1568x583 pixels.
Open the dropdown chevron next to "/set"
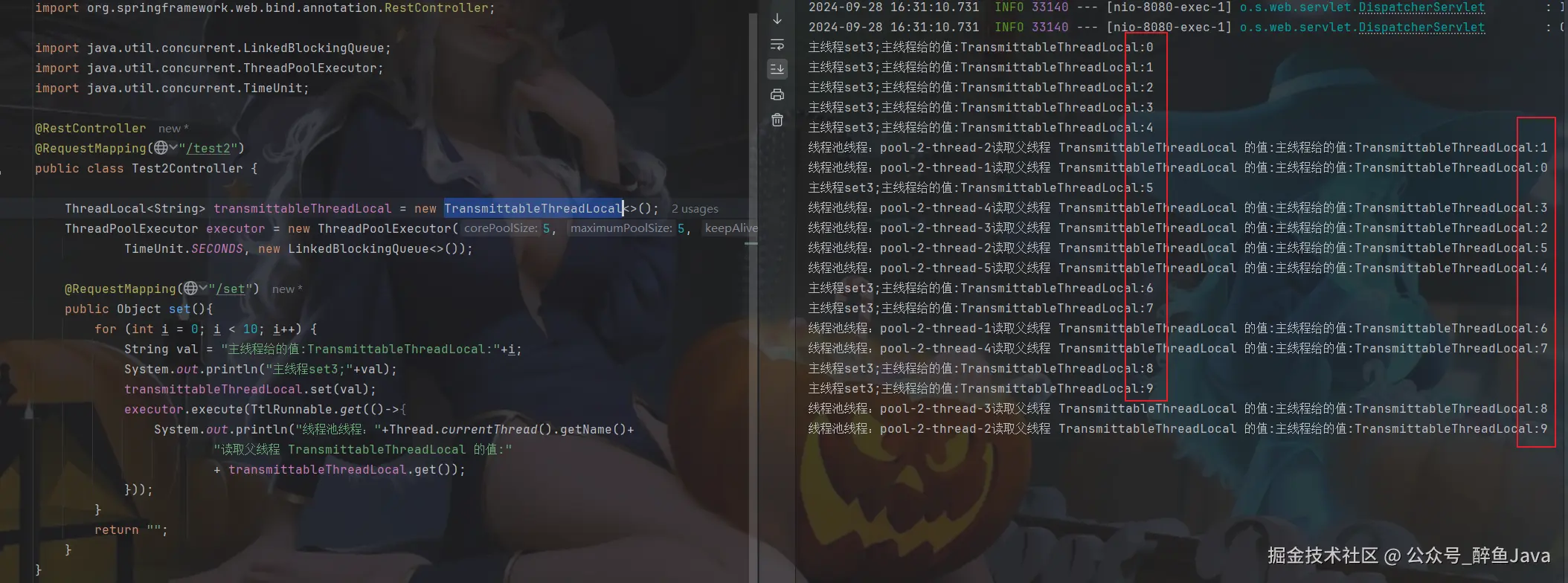(203, 288)
